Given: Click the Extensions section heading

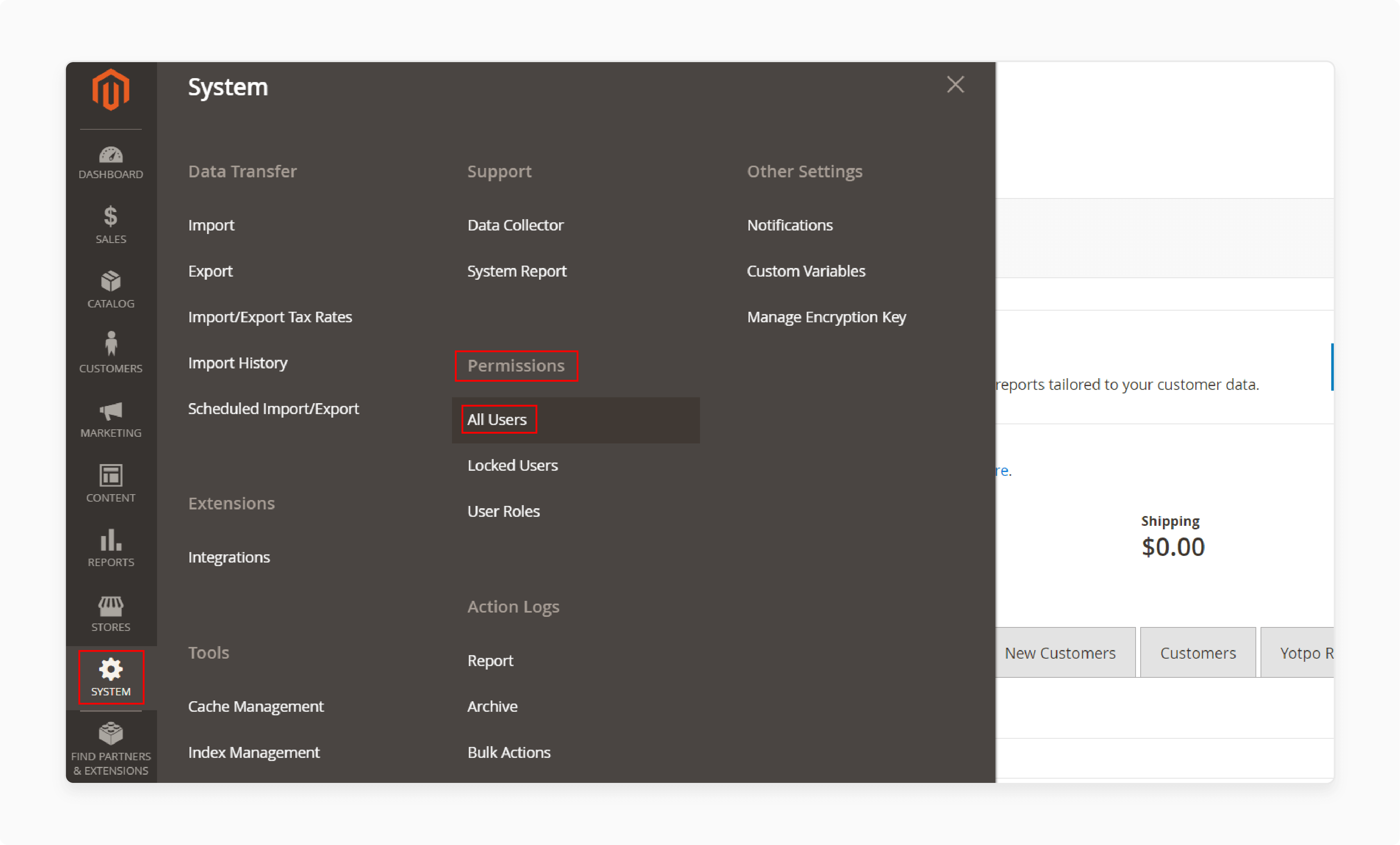Looking at the screenshot, I should [x=231, y=504].
